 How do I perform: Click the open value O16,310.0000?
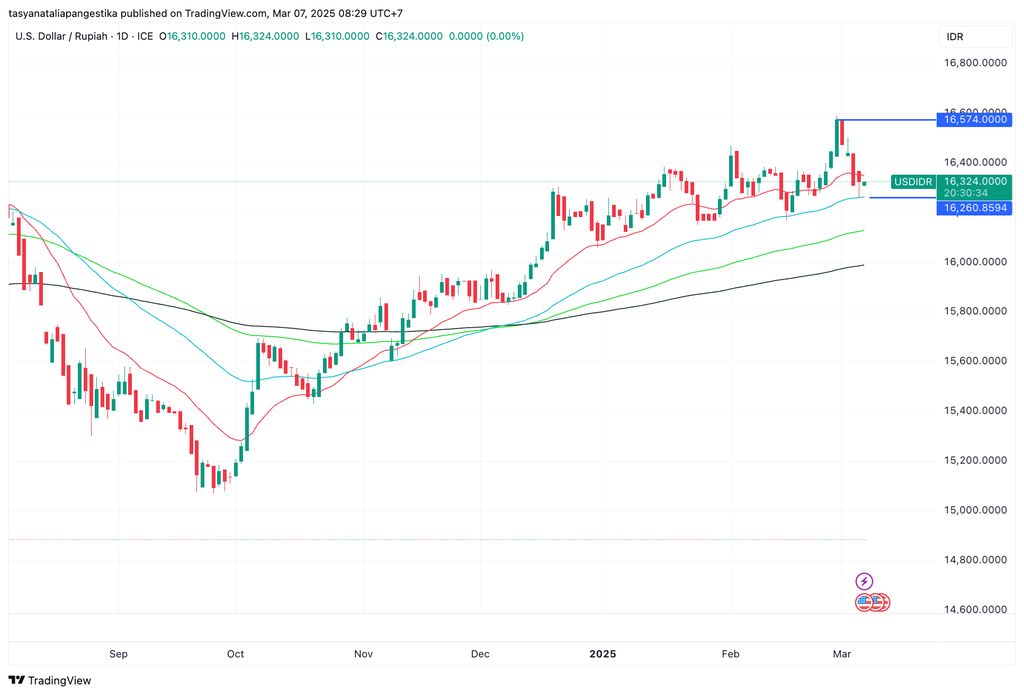[191, 37]
